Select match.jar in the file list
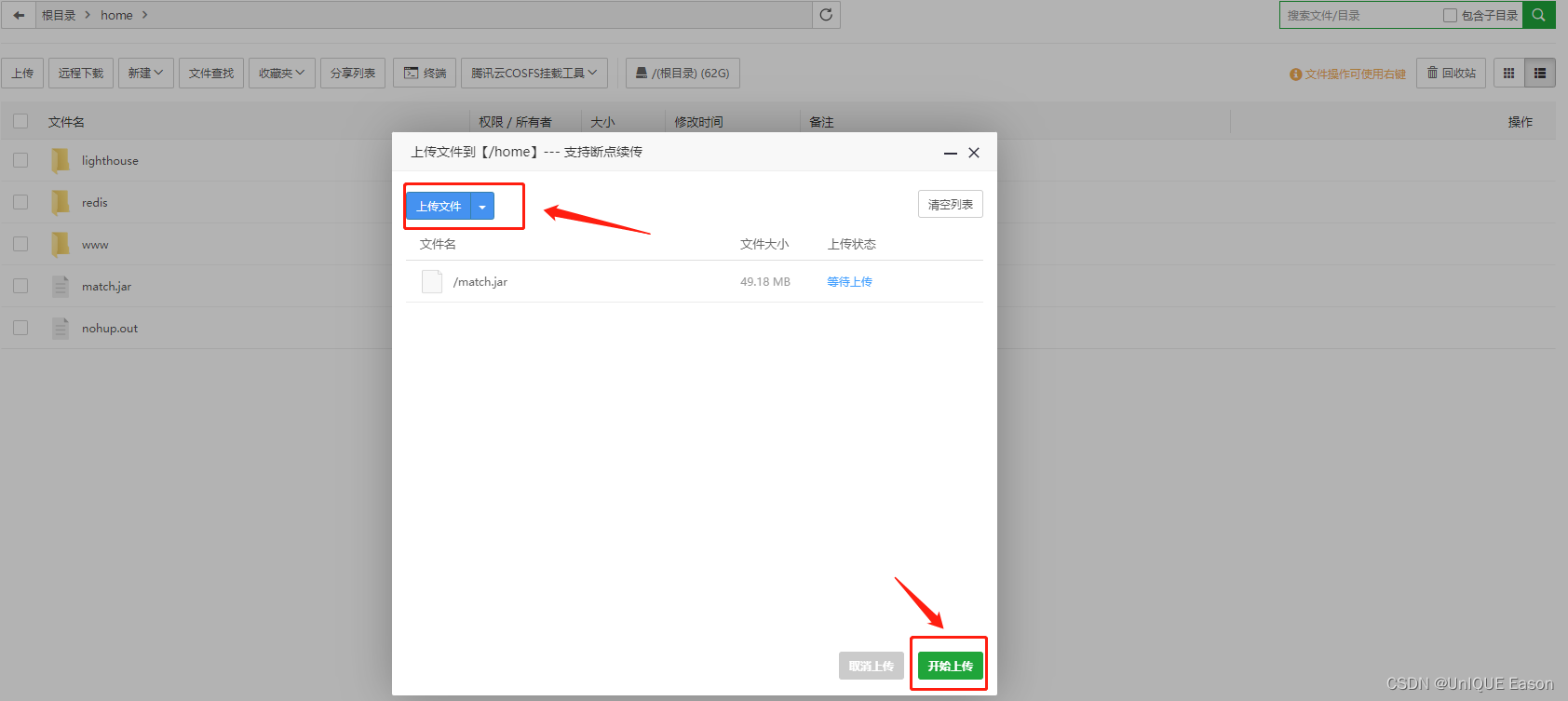The height and width of the screenshot is (701, 1568). click(x=106, y=286)
